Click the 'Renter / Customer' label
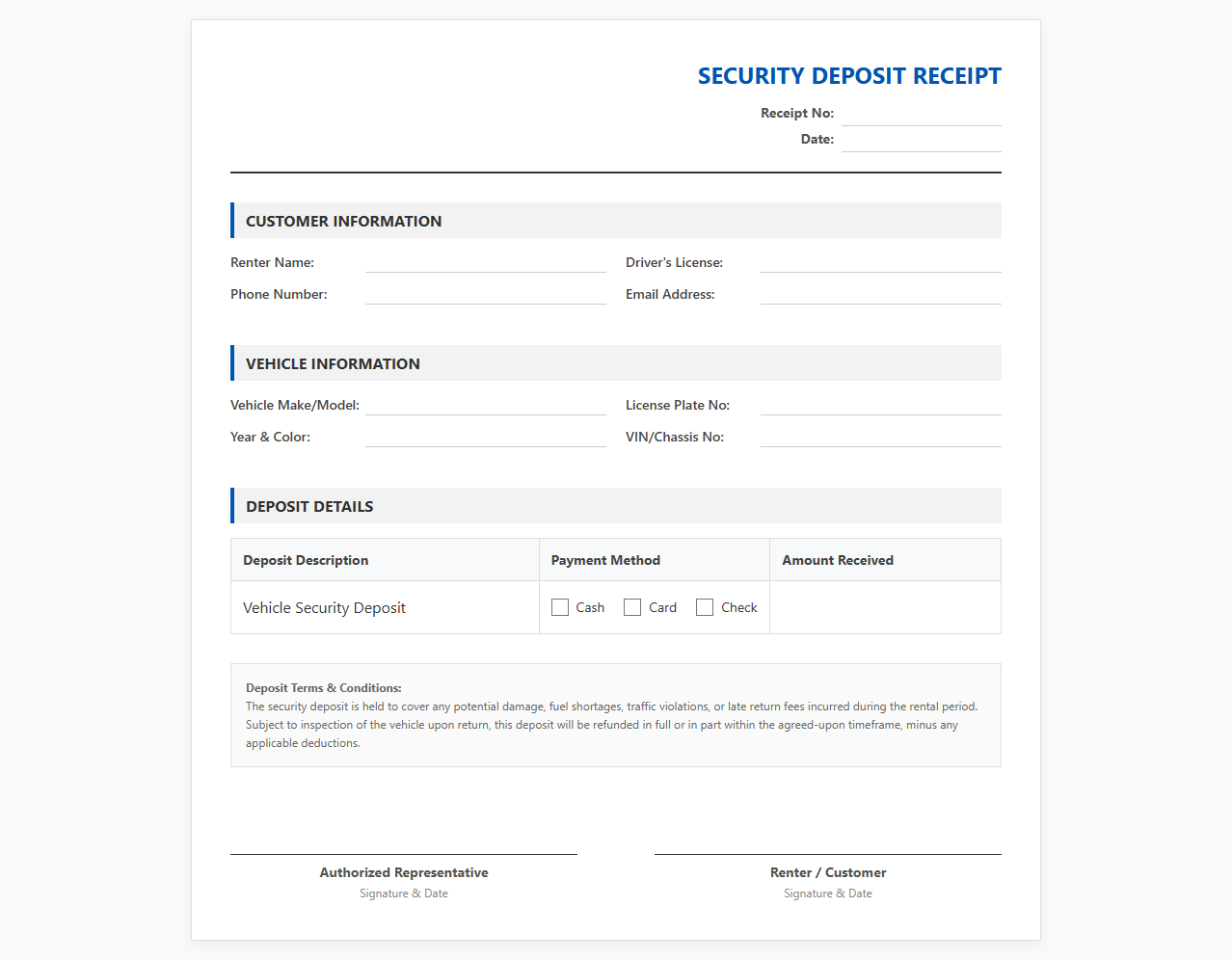The height and width of the screenshot is (960, 1232). coord(828,872)
